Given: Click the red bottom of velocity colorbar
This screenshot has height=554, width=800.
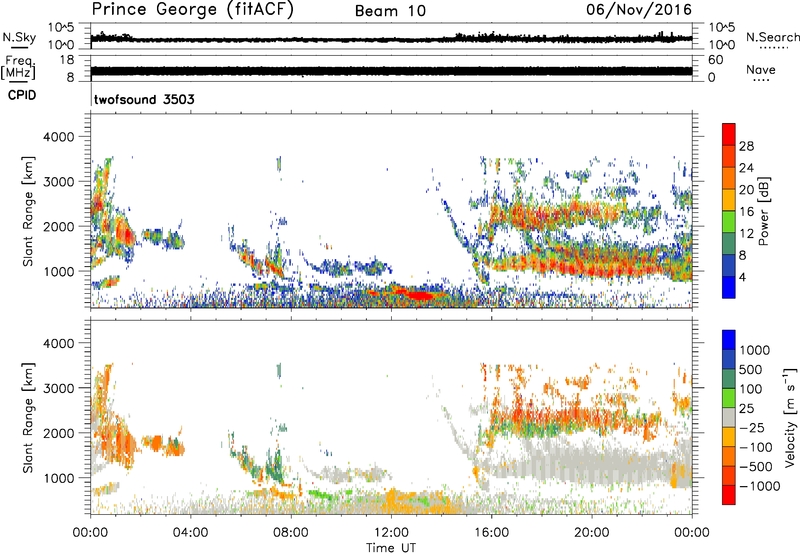Looking at the screenshot, I should coord(729,496).
